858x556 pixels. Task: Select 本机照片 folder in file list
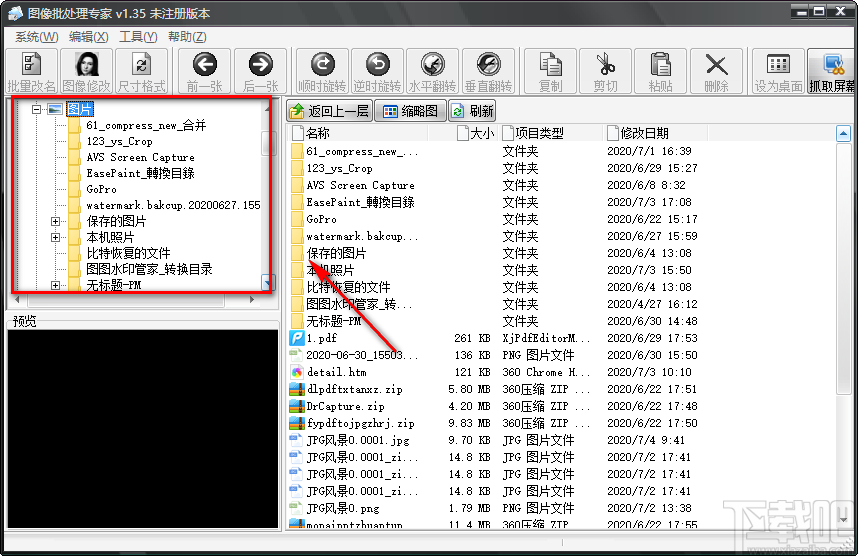[x=330, y=270]
